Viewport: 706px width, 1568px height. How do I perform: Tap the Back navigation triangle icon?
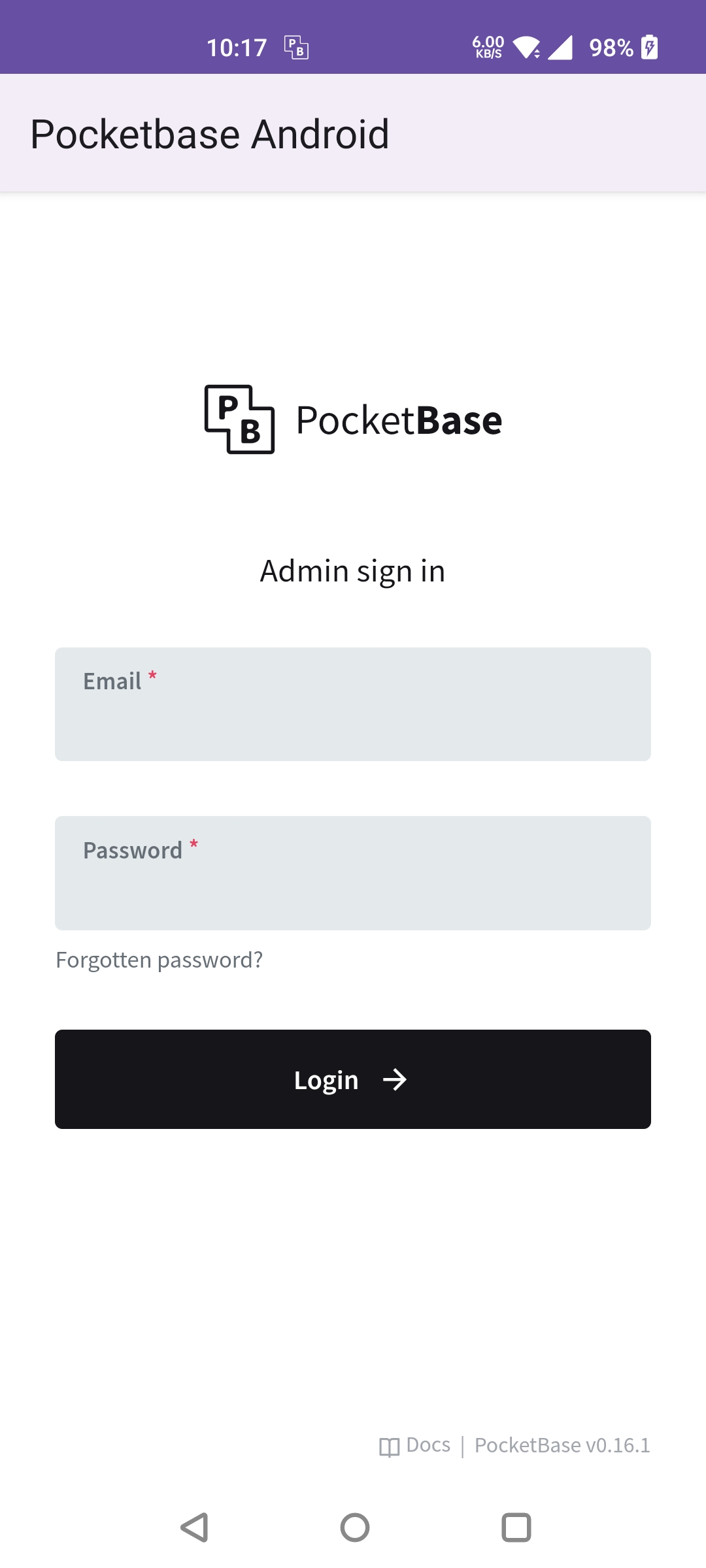193,1527
